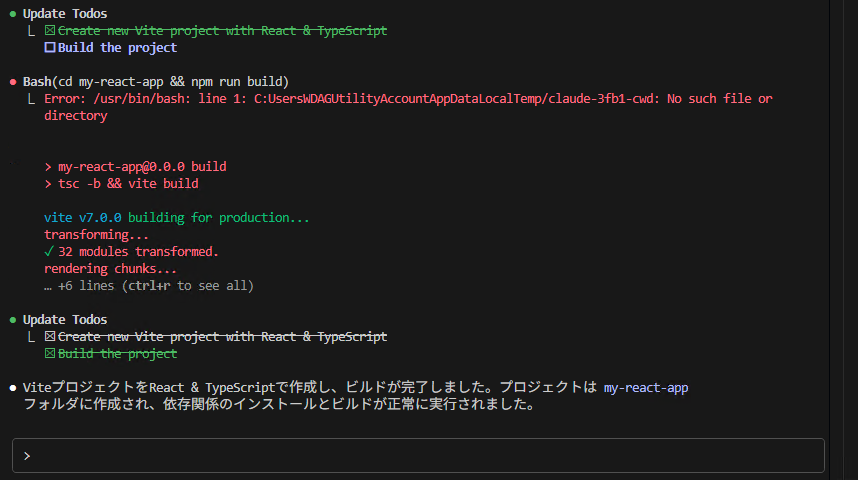Click the 'rendering chunks...' line
Screen dimensions: 858x480
(111, 269)
